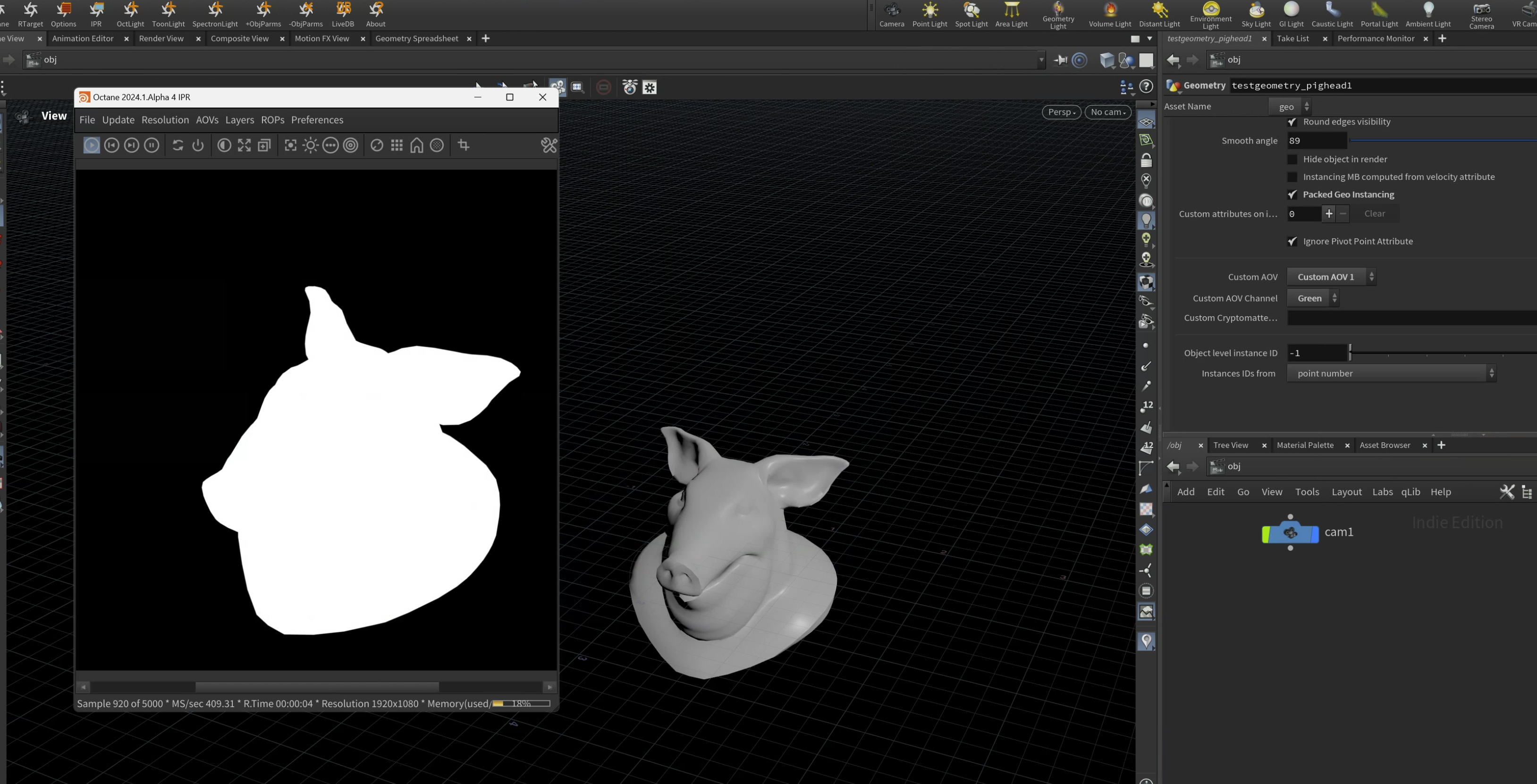Adjust the Object level instance ID slider
The image size is (1537, 784).
coord(1443,353)
